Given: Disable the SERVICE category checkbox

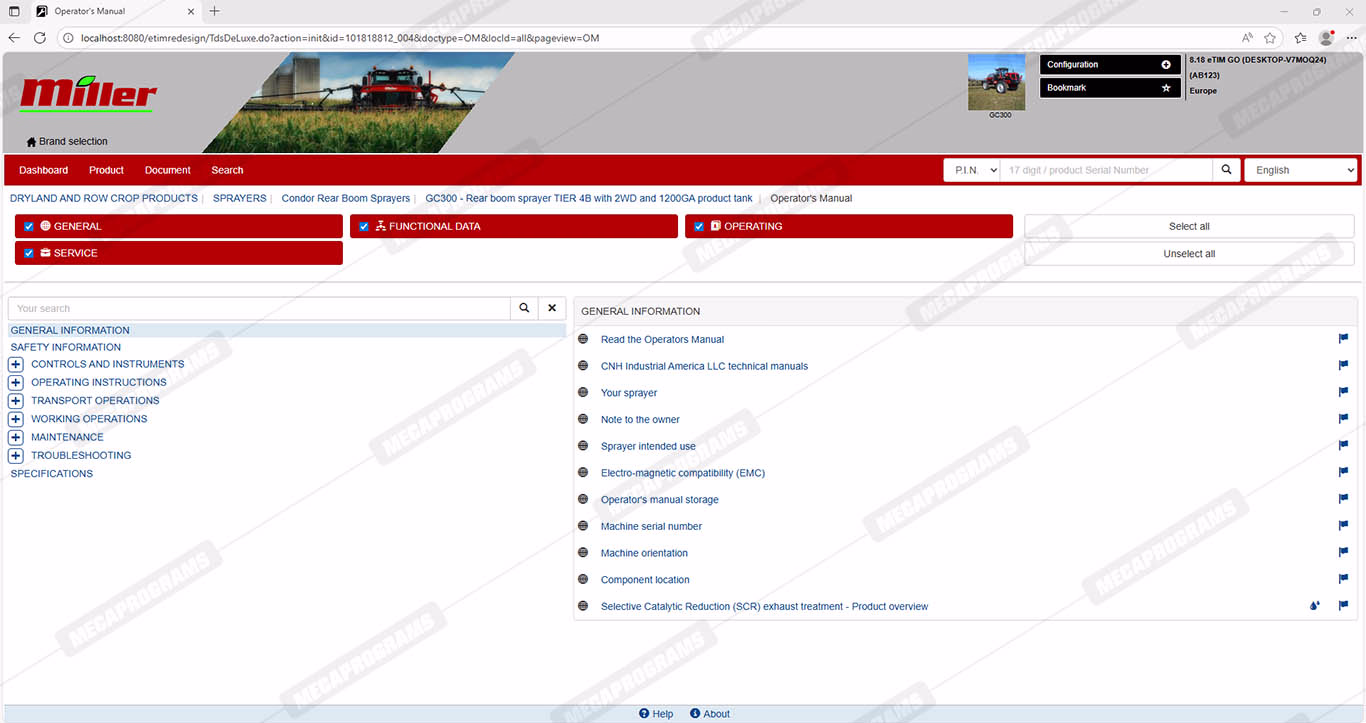Looking at the screenshot, I should tap(29, 254).
